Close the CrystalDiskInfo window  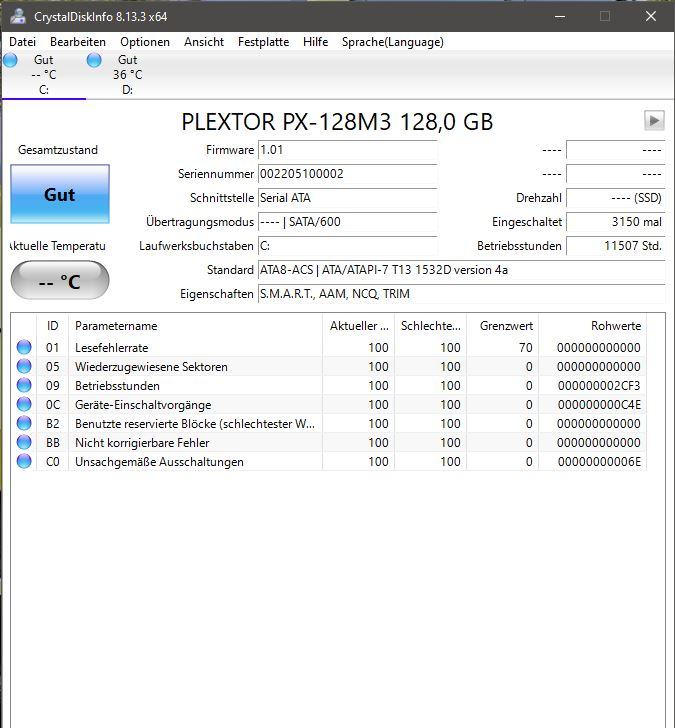(651, 16)
